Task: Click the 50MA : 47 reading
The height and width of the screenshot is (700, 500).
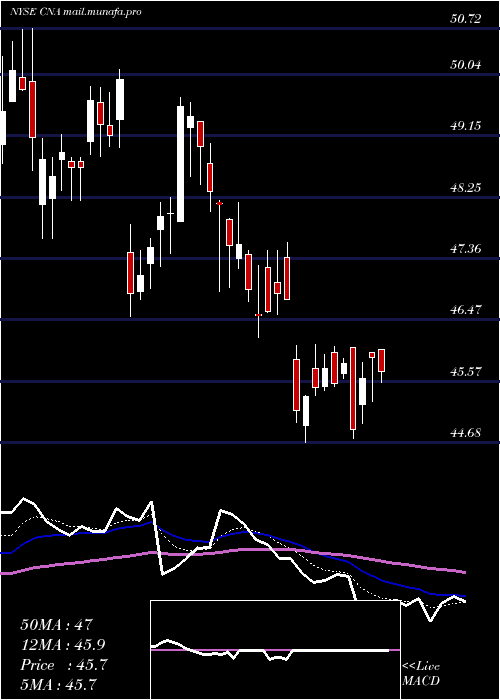Action: (56, 625)
